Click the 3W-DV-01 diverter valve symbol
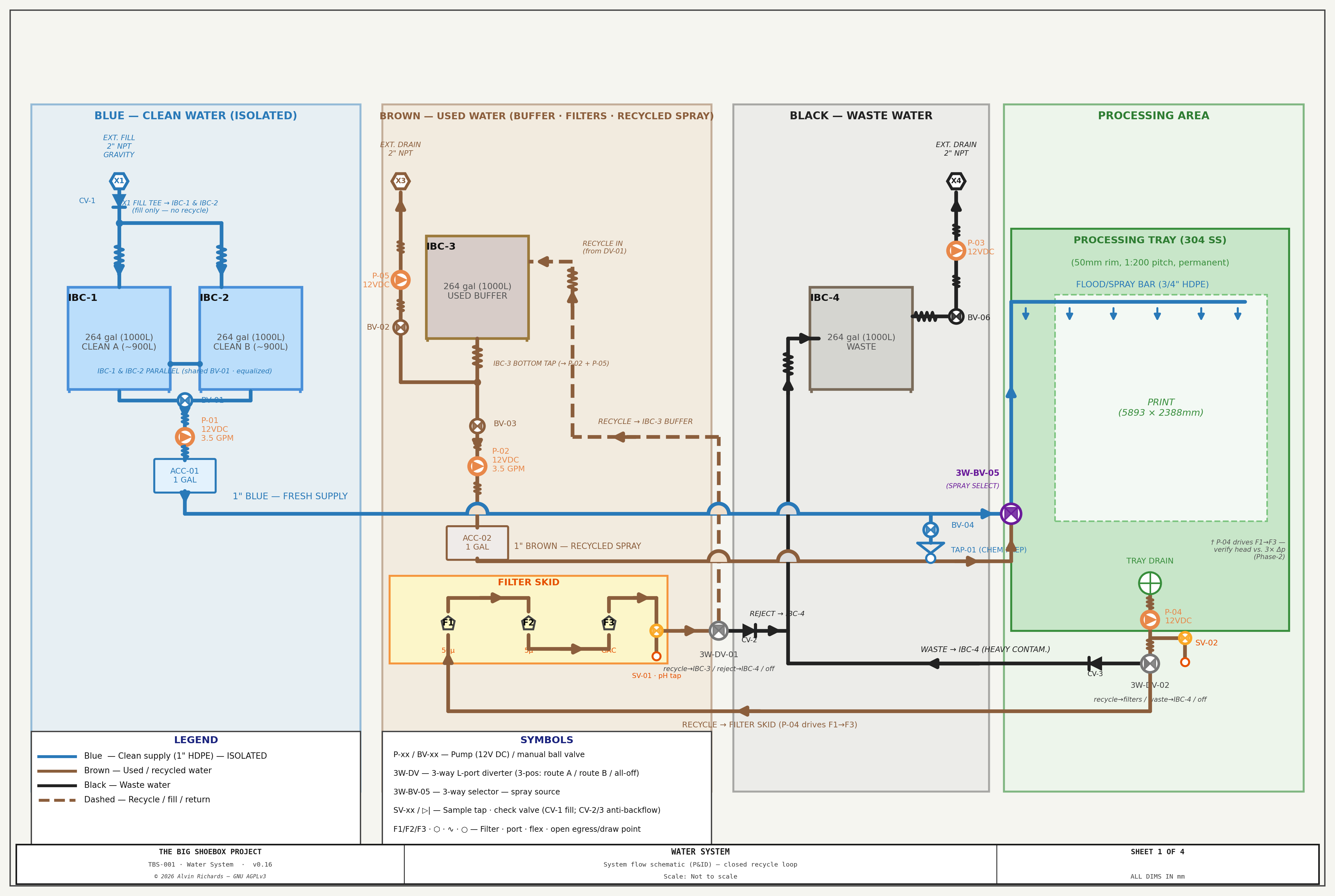 tap(718, 631)
